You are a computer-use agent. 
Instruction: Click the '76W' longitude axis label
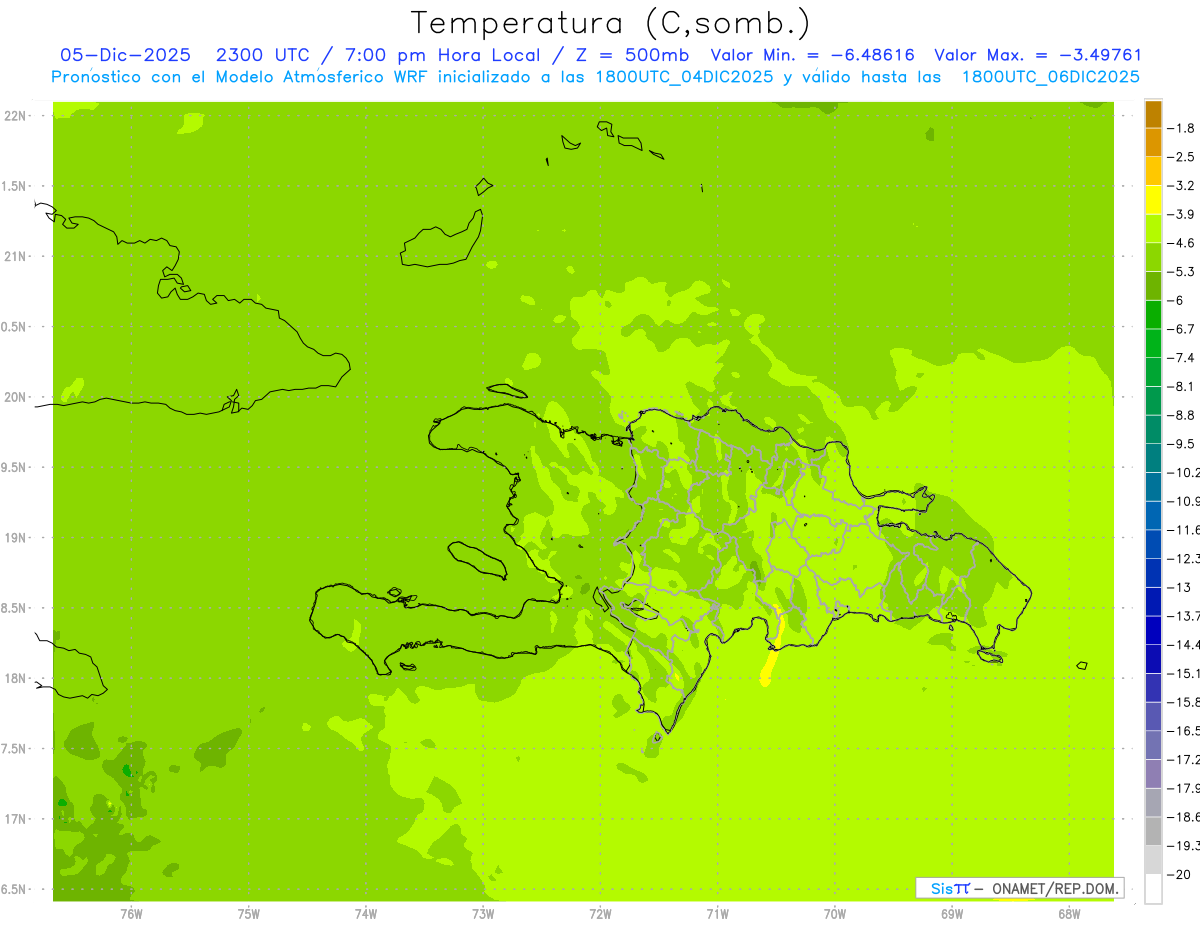131,914
